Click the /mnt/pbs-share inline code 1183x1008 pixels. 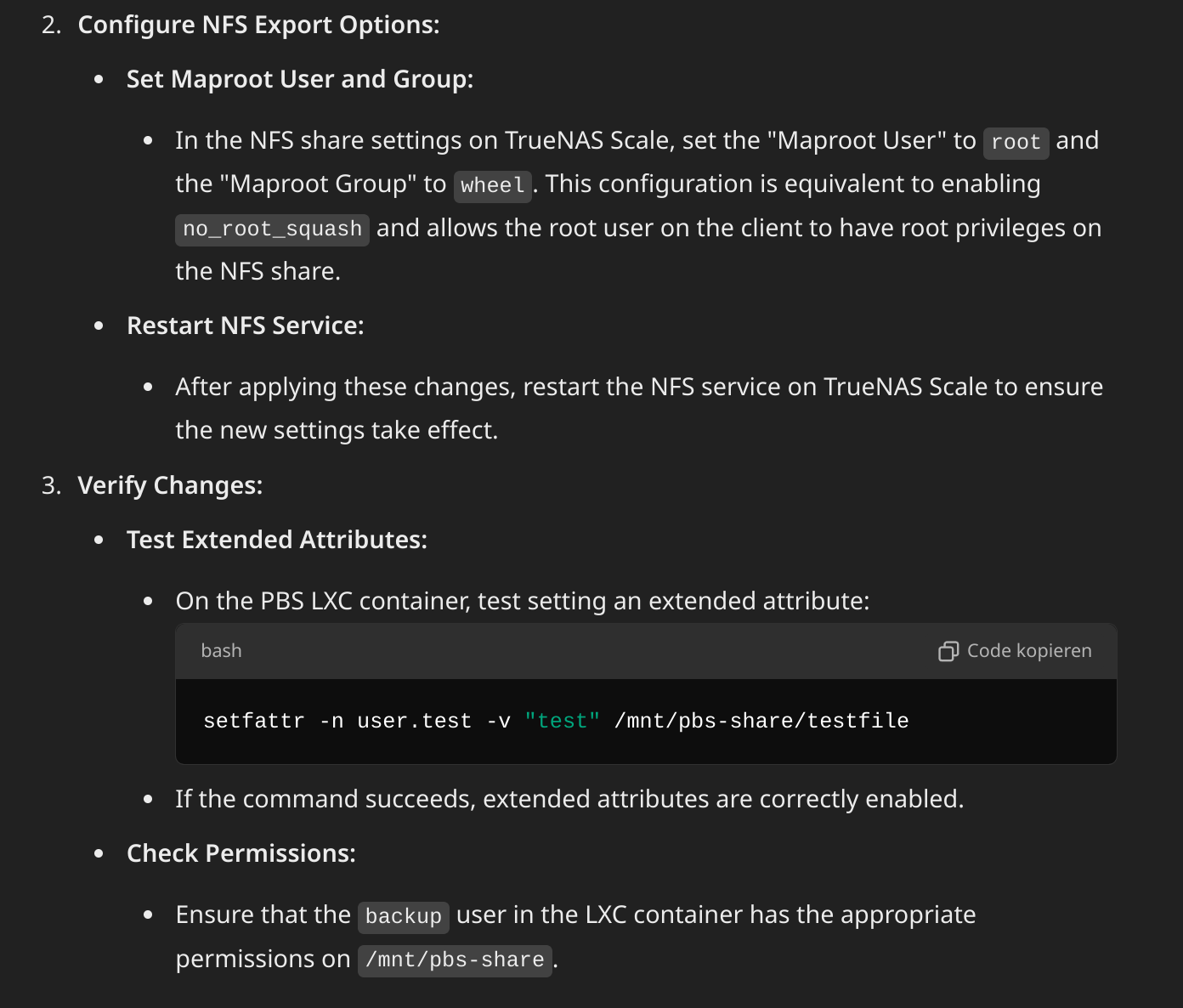(455, 960)
